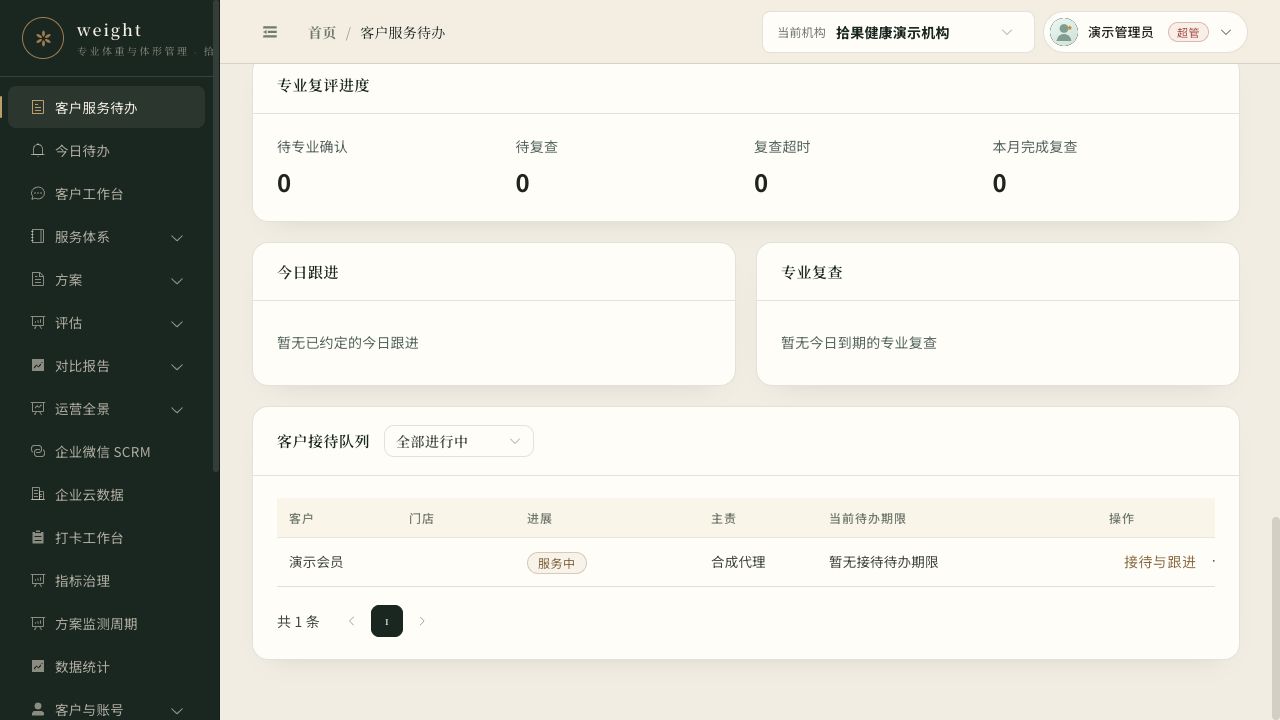
Task: Go to the next page arrow
Action: click(422, 621)
